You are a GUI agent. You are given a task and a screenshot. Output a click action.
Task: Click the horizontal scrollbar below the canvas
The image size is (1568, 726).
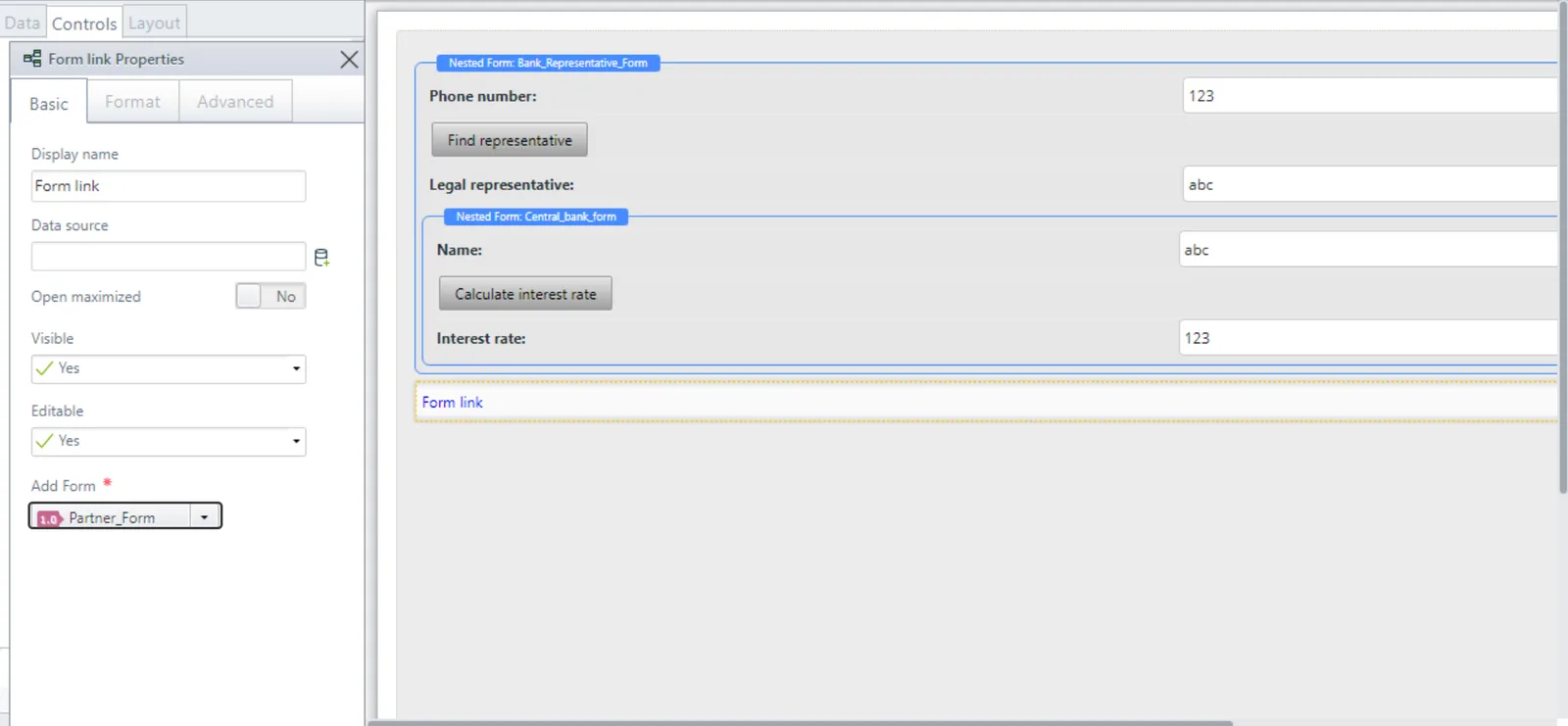(800, 723)
